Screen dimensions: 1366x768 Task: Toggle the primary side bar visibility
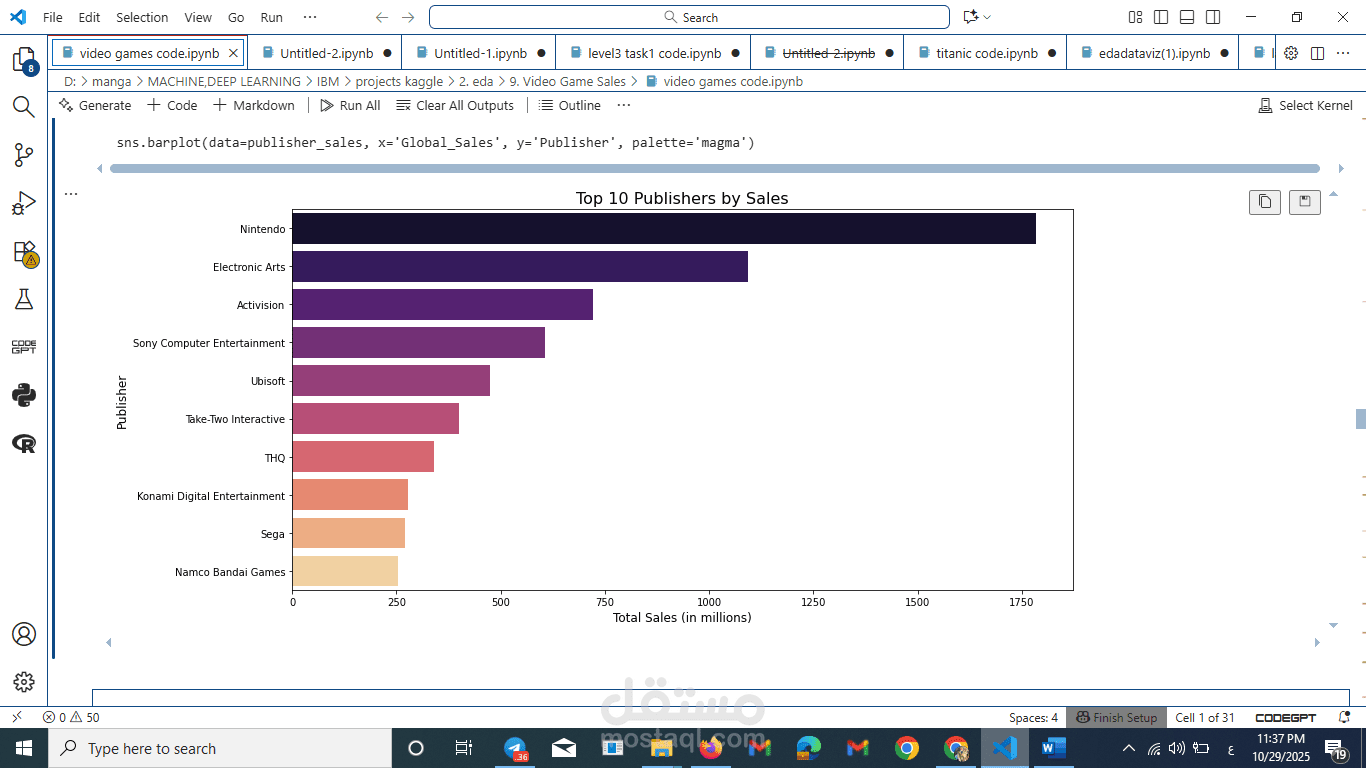click(x=1161, y=17)
